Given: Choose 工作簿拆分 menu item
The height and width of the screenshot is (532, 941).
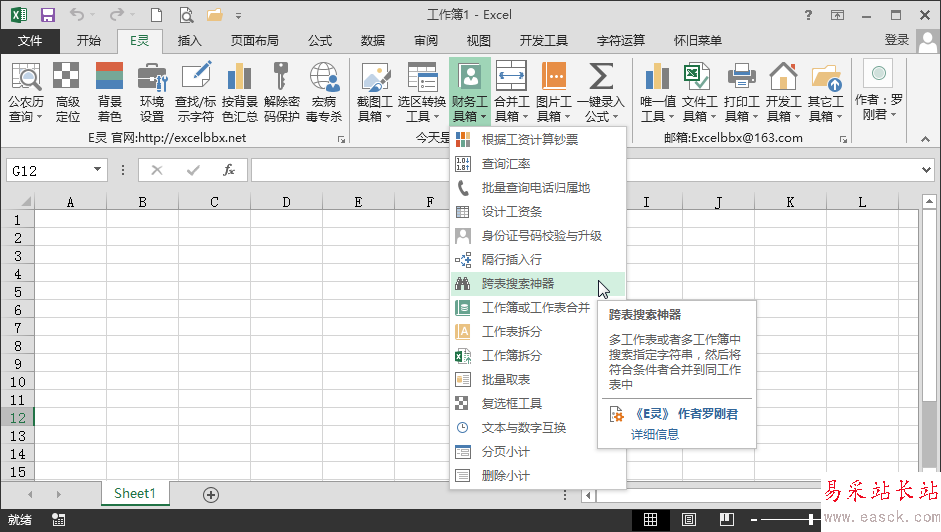Looking at the screenshot, I should click(x=523, y=355).
